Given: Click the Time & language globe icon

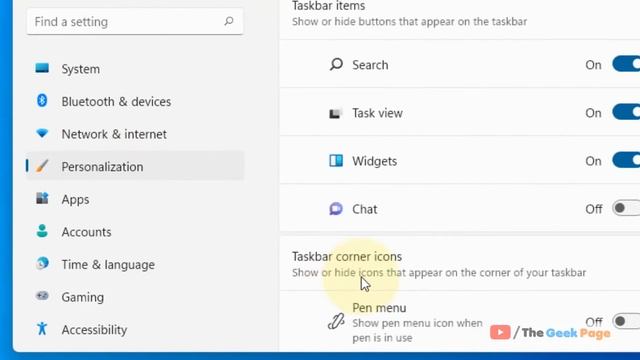Looking at the screenshot, I should click(x=42, y=264).
